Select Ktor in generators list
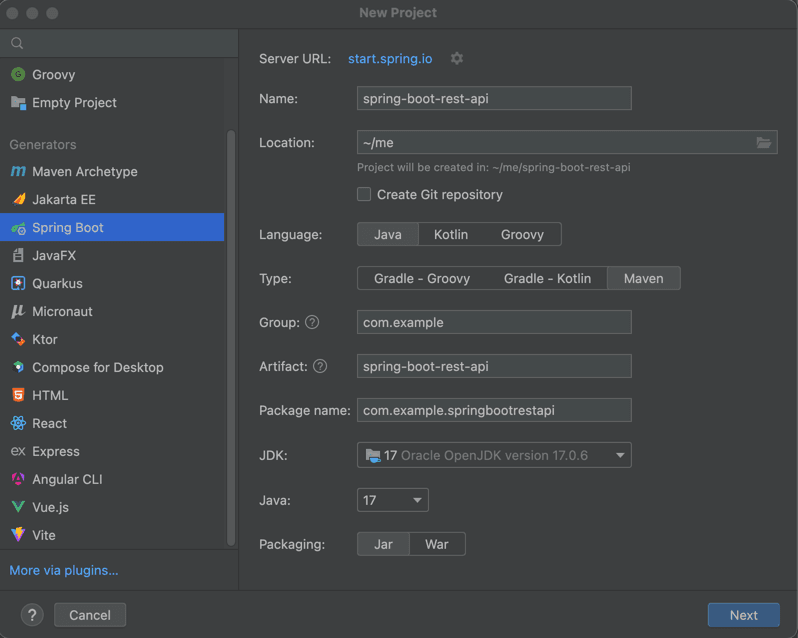This screenshot has width=798, height=638. (112, 339)
